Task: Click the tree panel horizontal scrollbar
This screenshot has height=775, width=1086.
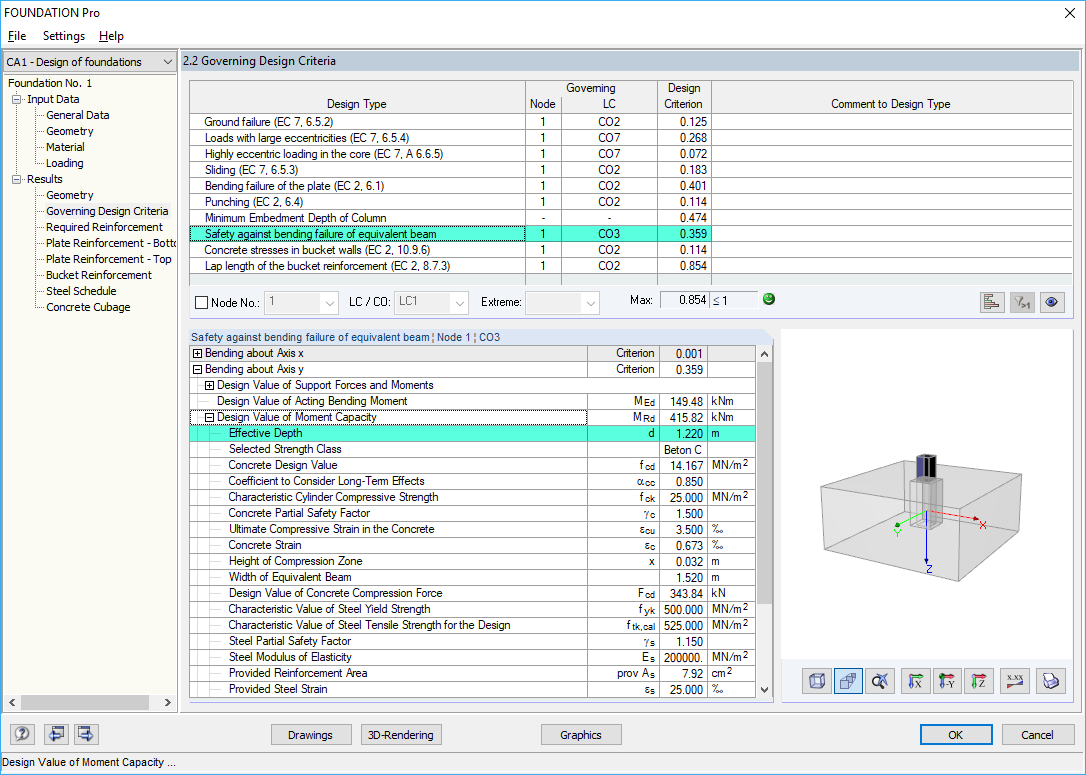Action: point(85,702)
